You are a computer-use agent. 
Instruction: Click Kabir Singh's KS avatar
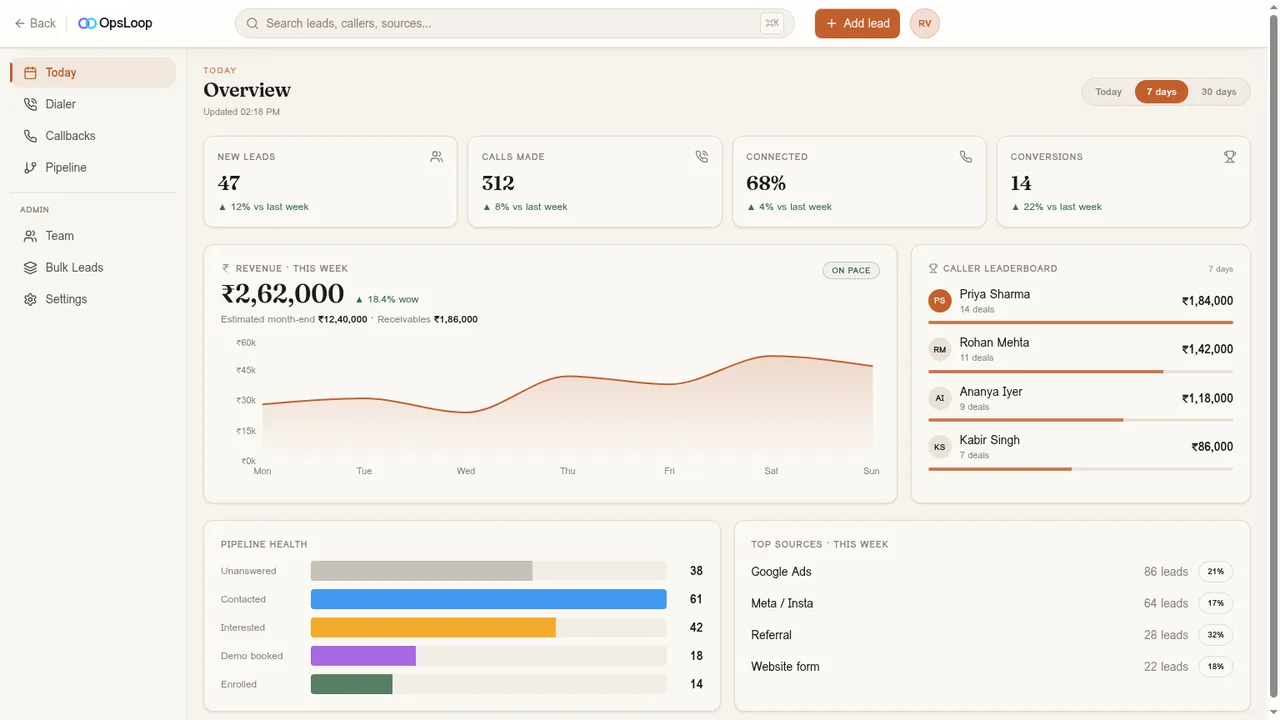point(939,447)
